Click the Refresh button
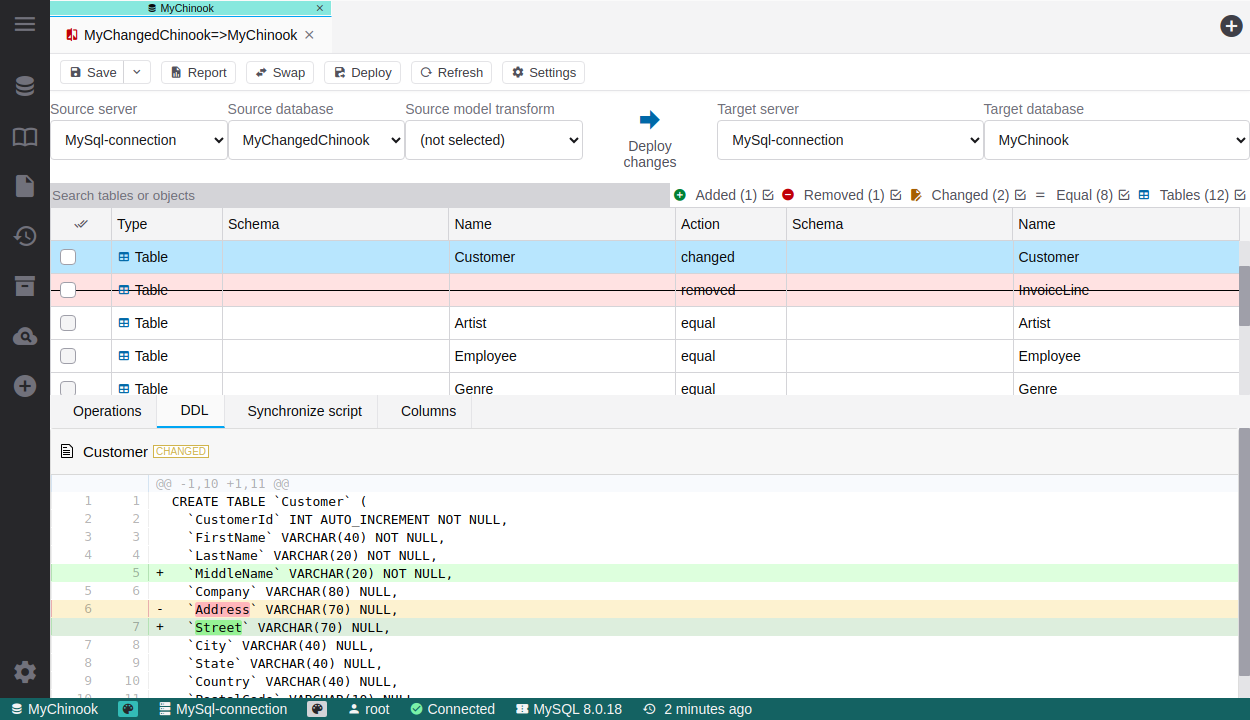The height and width of the screenshot is (720, 1250). pyautogui.click(x=451, y=72)
